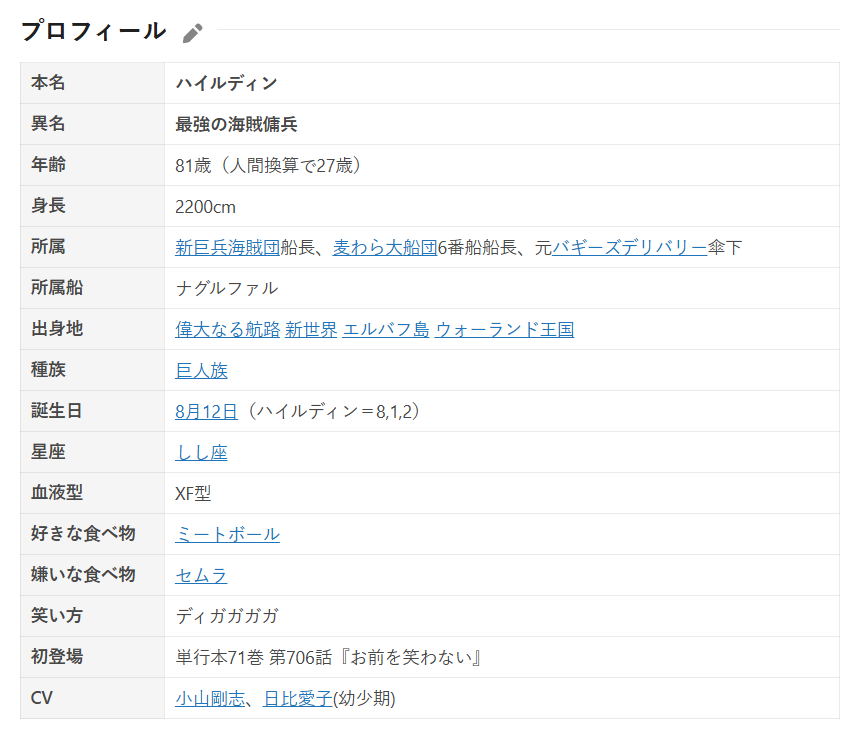The height and width of the screenshot is (733, 851).
Task: Follow the 新世界 link
Action: (311, 329)
